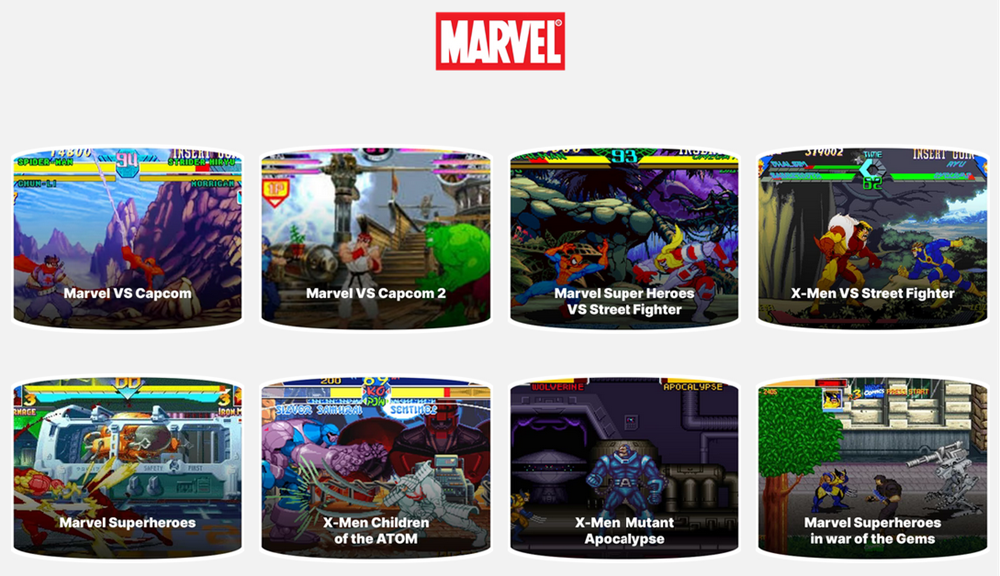Click the red Marvel logo
Image resolution: width=1000 pixels, height=576 pixels.
(500, 41)
